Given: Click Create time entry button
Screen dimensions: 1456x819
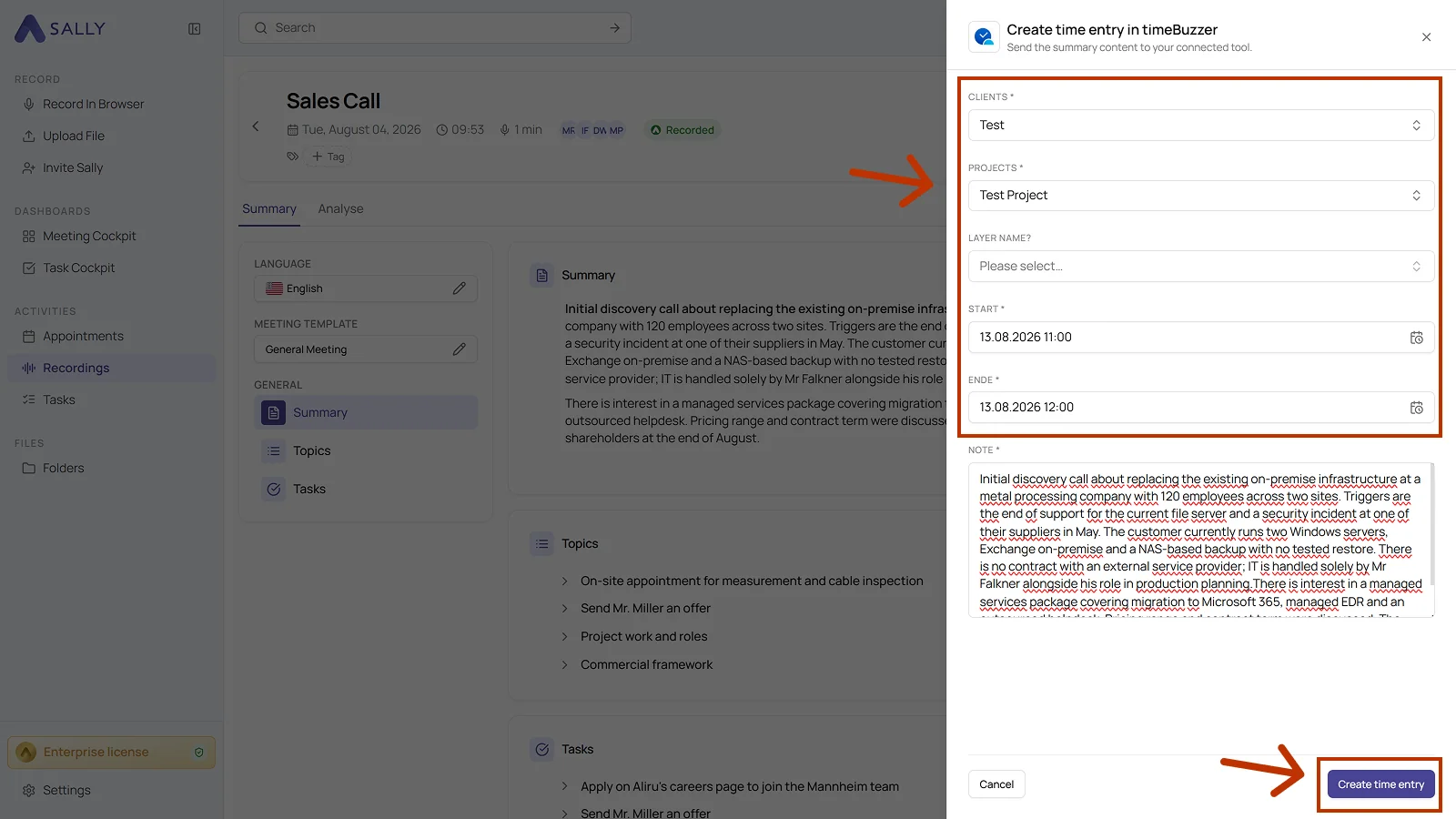Looking at the screenshot, I should pos(1380,784).
